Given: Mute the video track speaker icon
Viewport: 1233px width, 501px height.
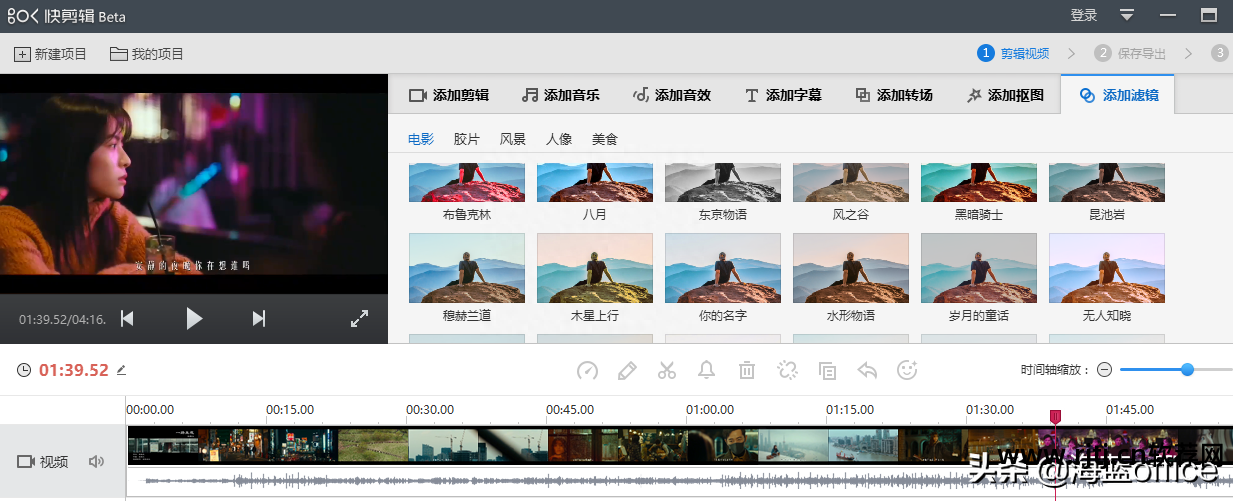Looking at the screenshot, I should tap(96, 461).
